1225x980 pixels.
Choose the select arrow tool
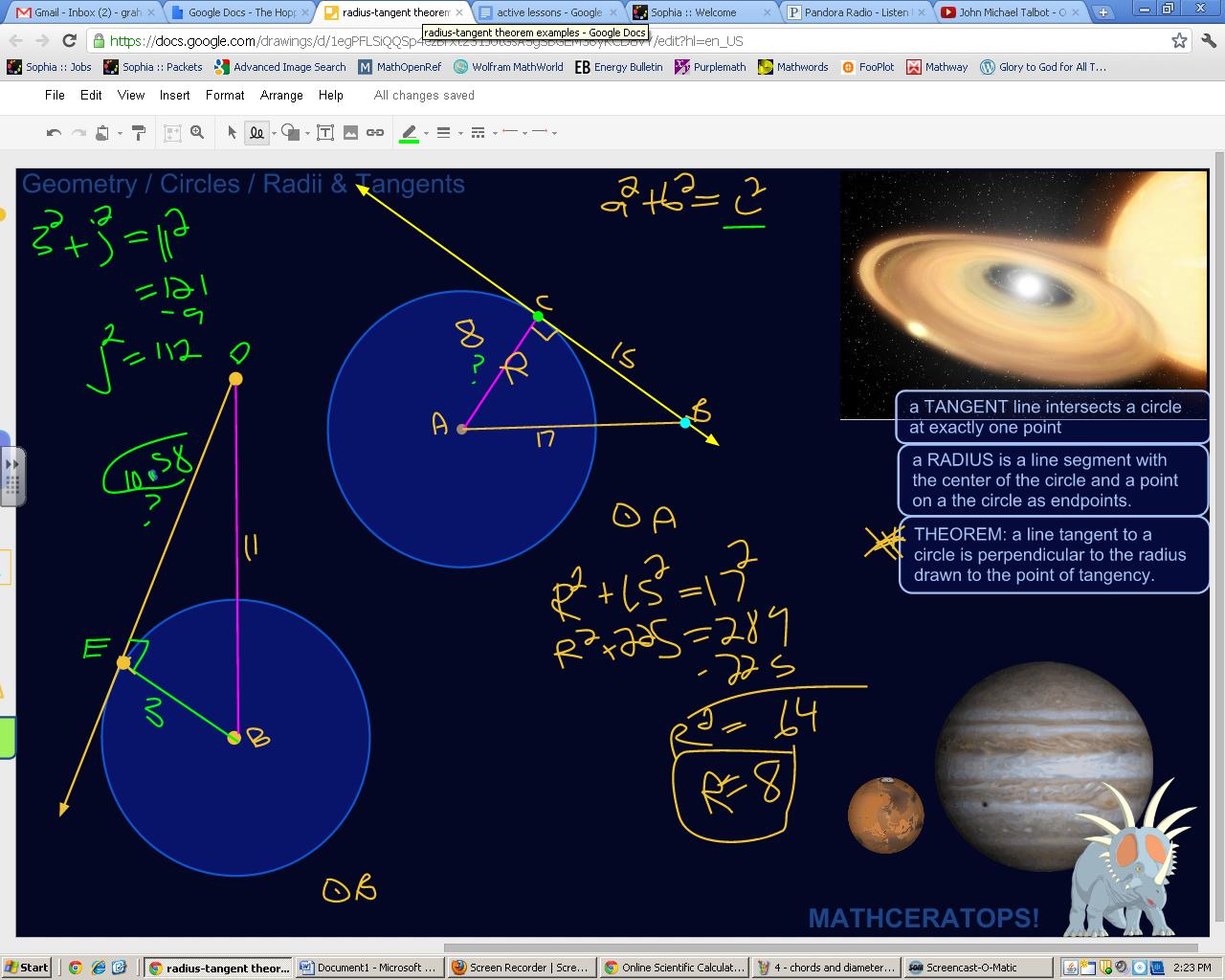(232, 133)
